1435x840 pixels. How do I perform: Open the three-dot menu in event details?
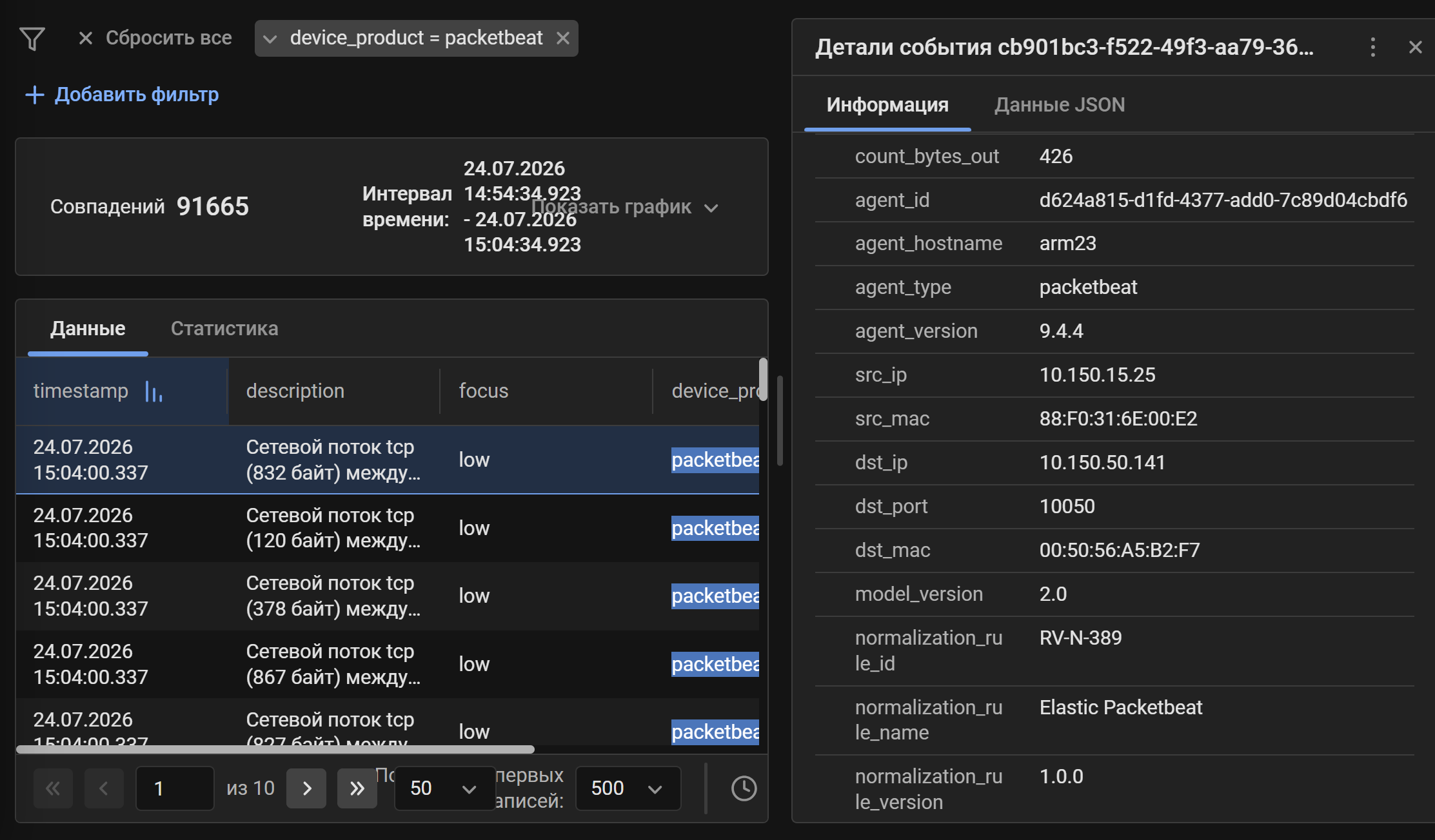pyautogui.click(x=1372, y=47)
